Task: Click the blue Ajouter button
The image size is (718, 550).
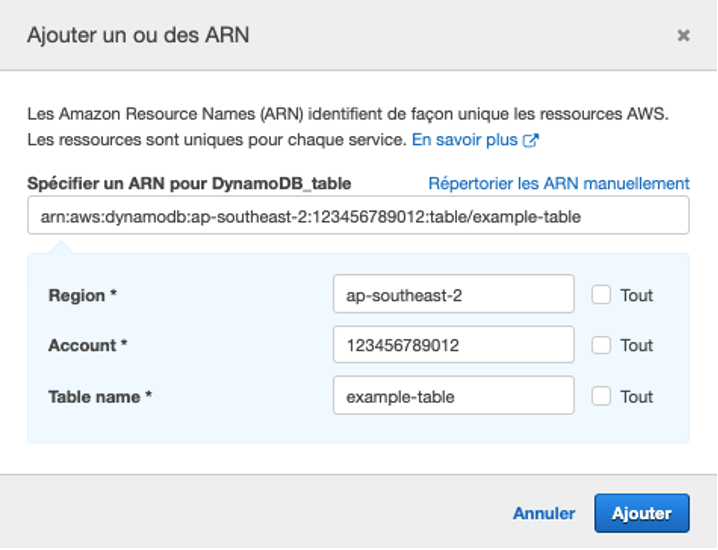Action: tap(642, 513)
